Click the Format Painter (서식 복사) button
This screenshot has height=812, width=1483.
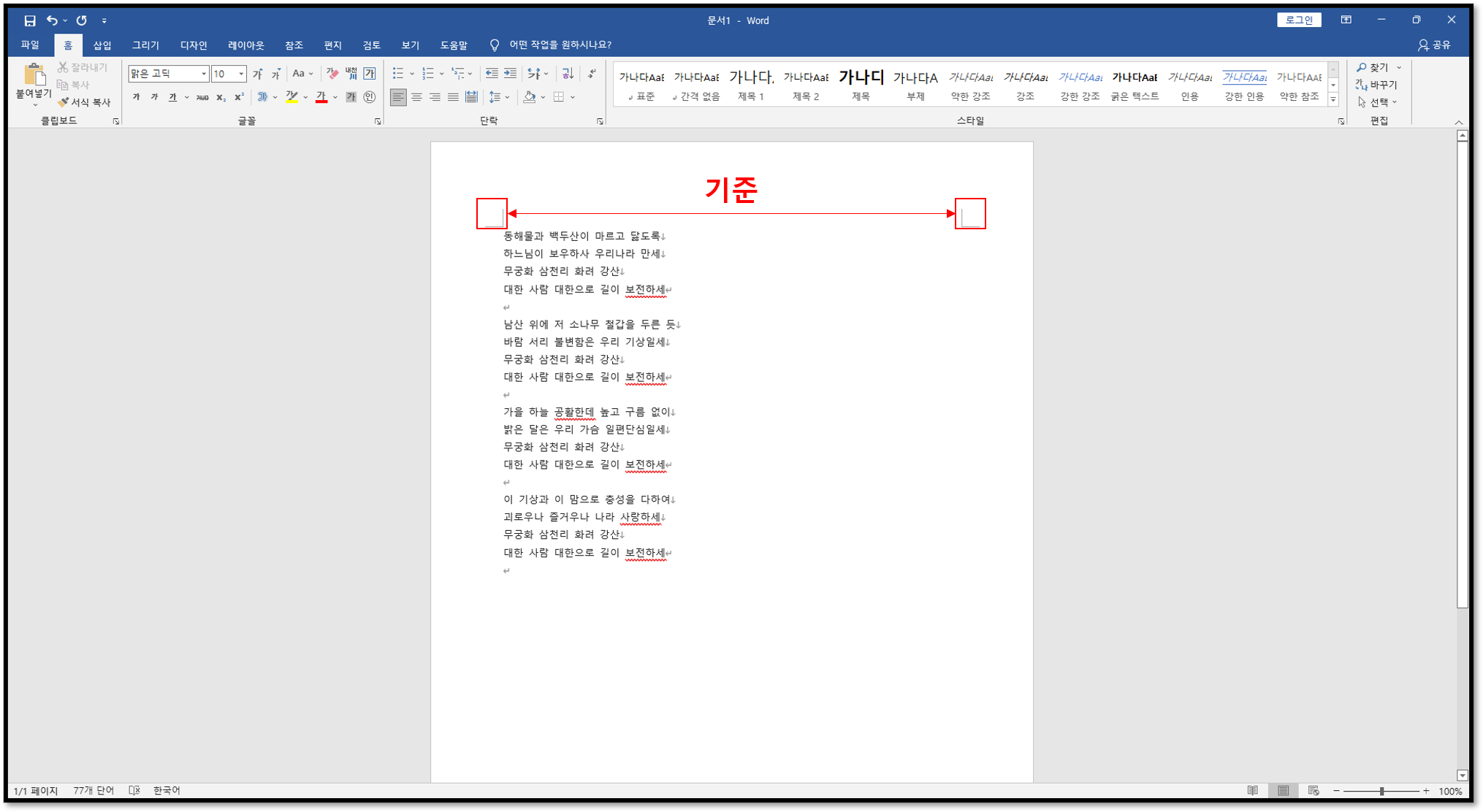tap(84, 102)
